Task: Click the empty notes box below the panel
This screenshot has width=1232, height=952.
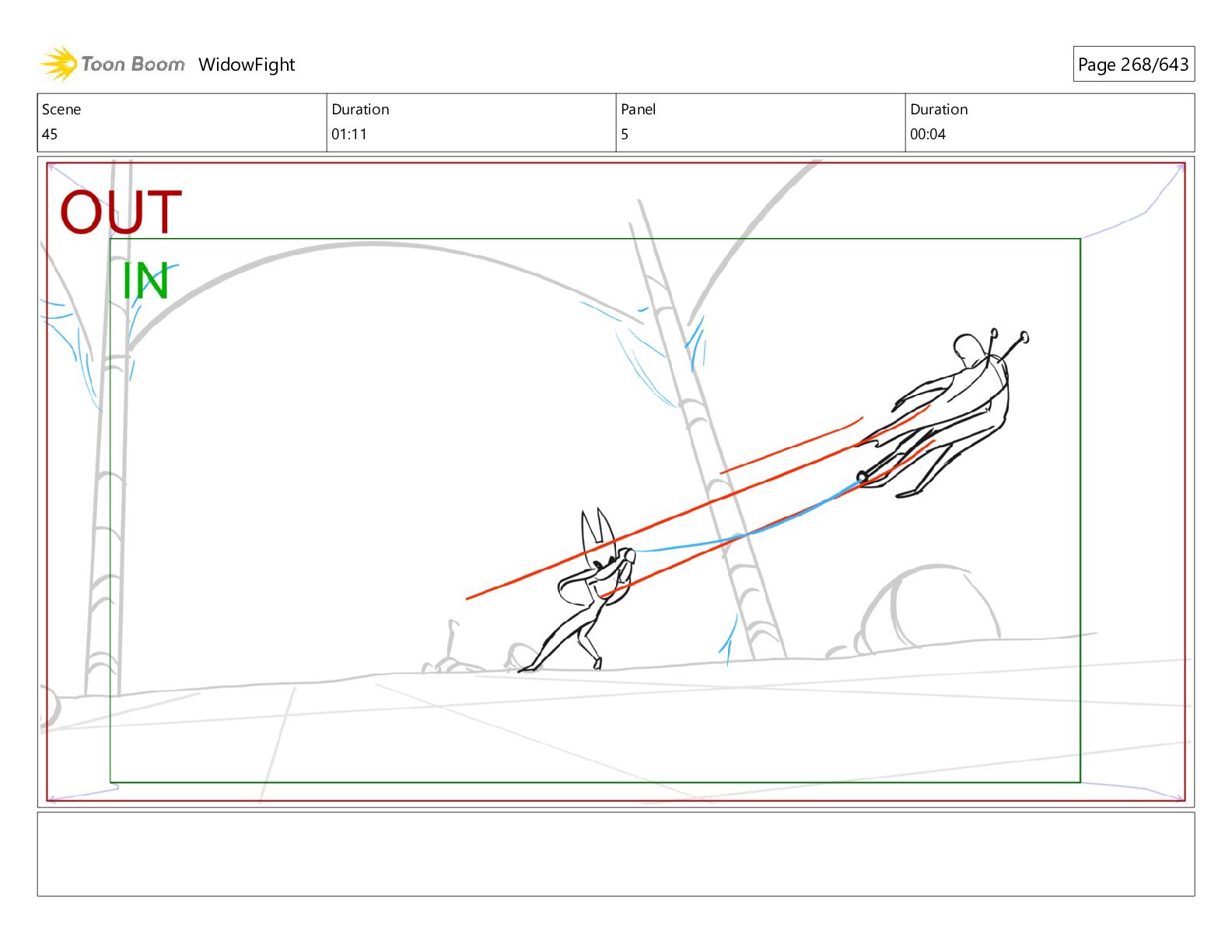Action: coord(616,854)
